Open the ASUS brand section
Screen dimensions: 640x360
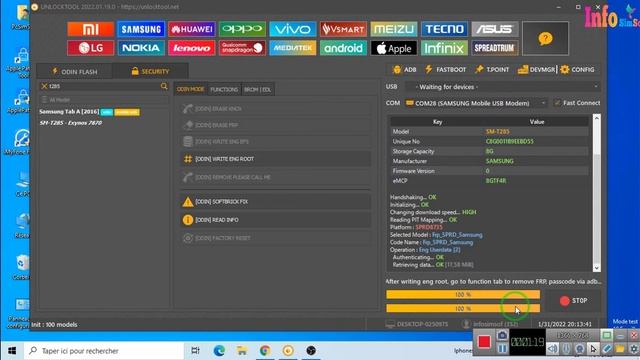[495, 29]
